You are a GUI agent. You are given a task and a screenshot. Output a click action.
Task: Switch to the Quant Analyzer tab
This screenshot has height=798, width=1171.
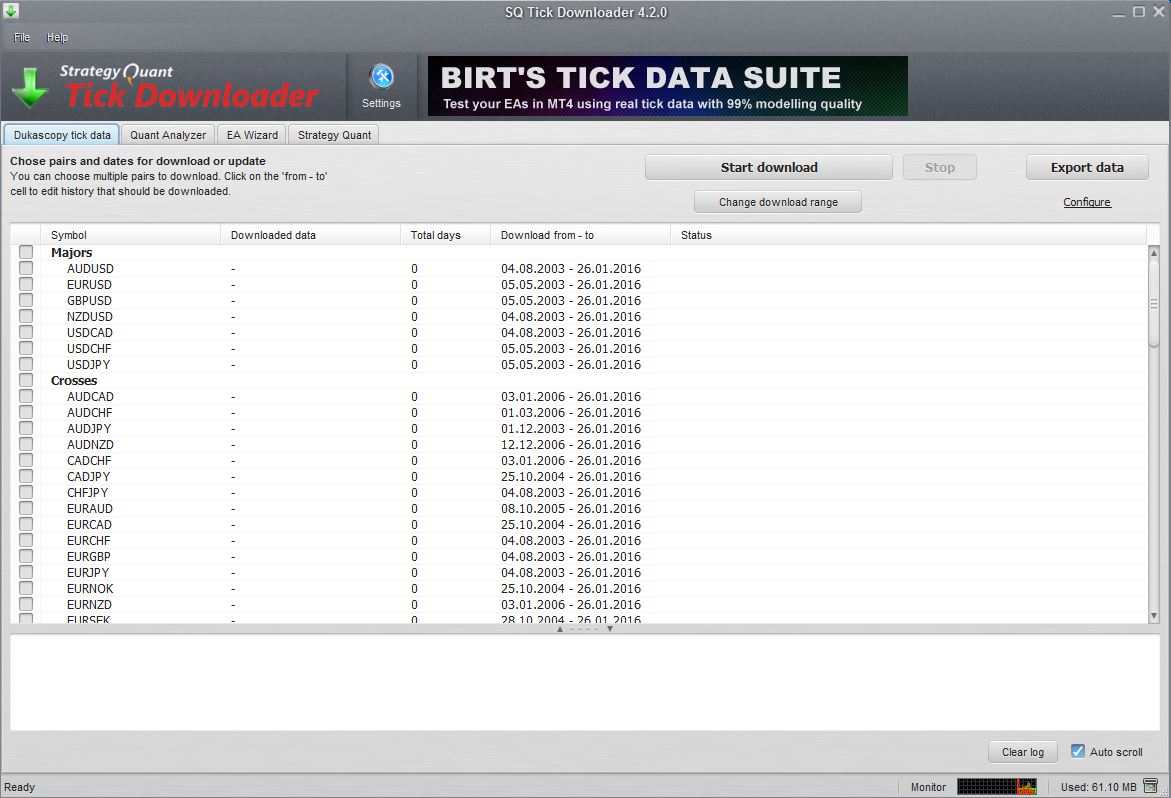167,133
